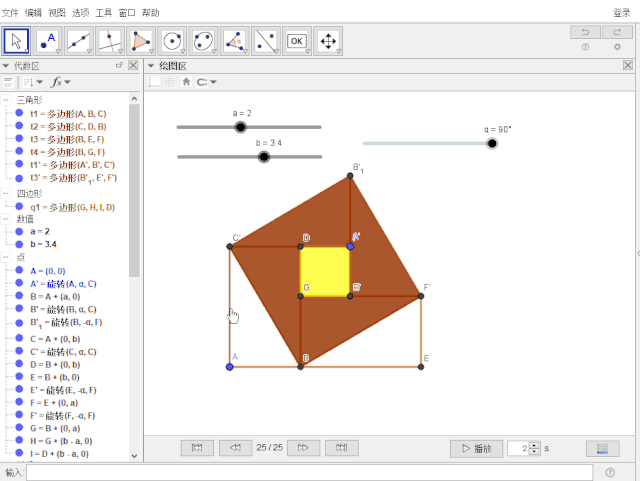Image resolution: width=640 pixels, height=481 pixels.
Task: Open the fx description dropdown
Action: point(60,82)
